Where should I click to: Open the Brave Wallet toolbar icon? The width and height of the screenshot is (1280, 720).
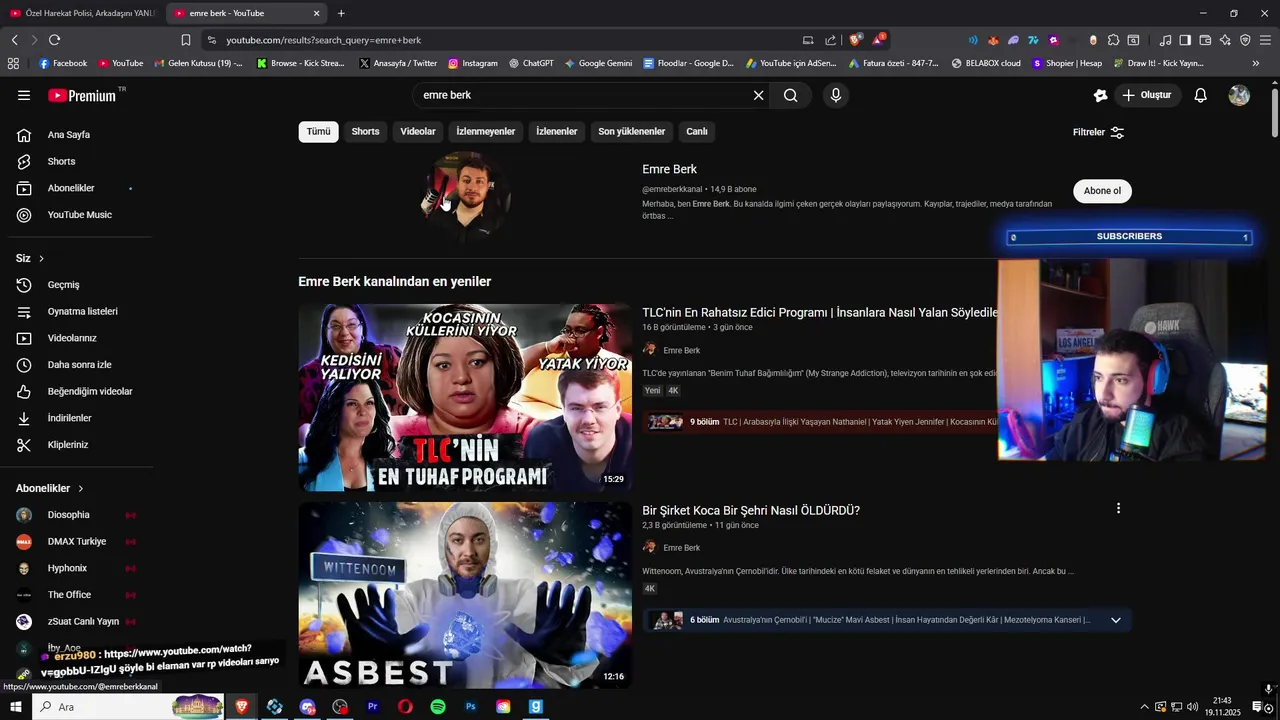(x=1205, y=40)
